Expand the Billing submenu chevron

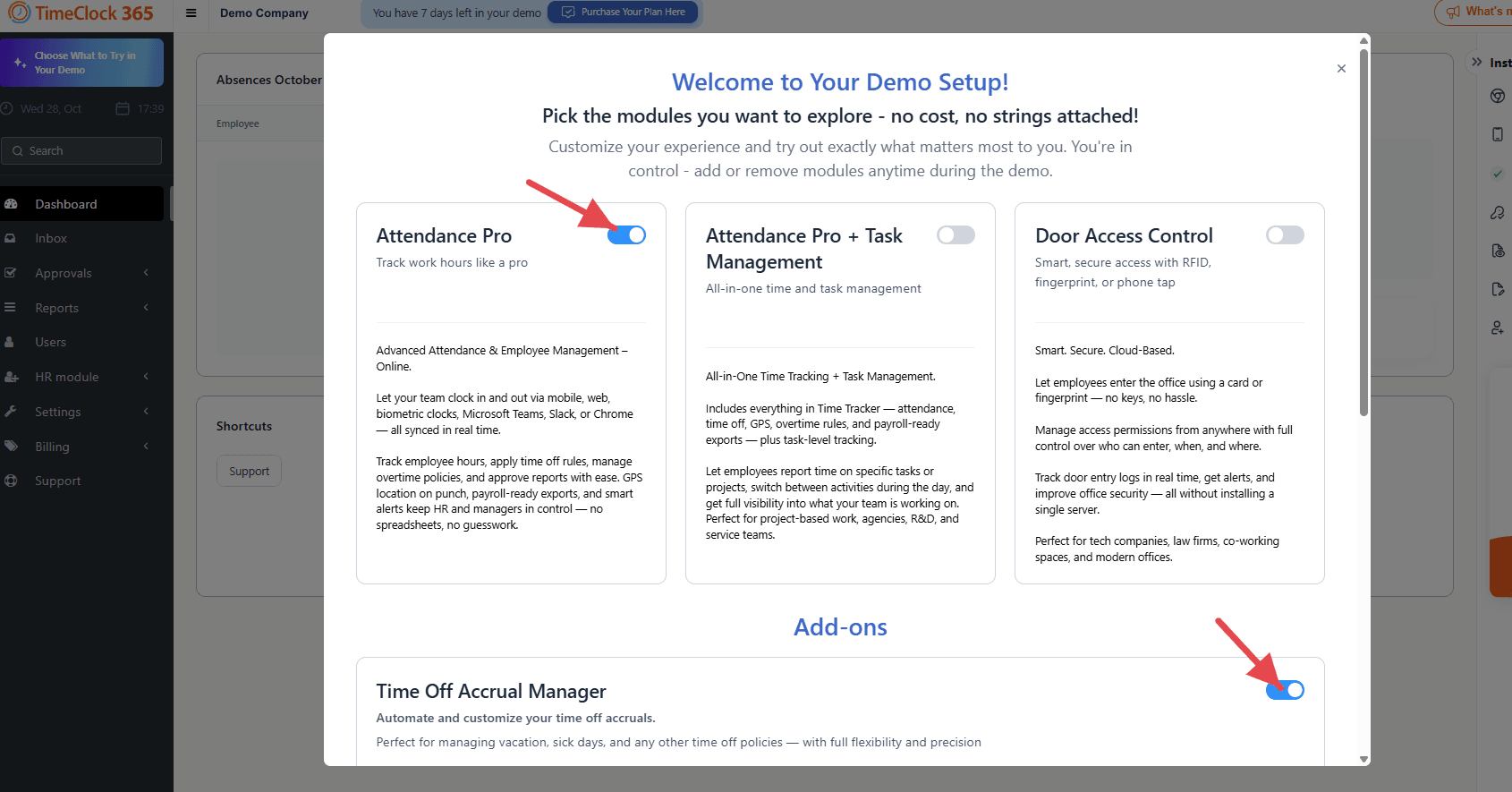[146, 447]
